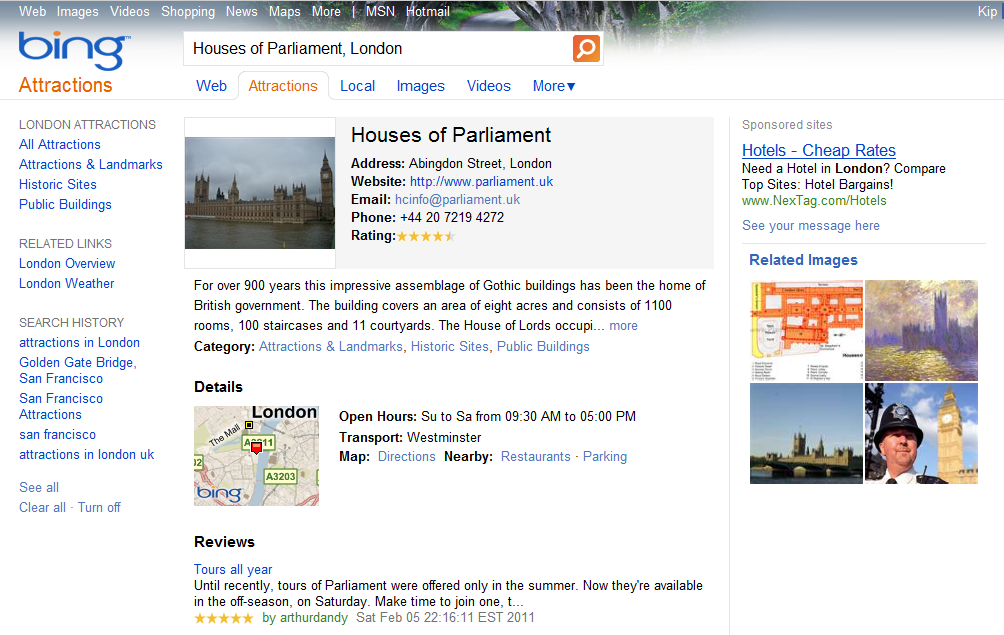This screenshot has height=635, width=1004.
Task: Open the Houses of Parliament main photo
Action: [x=260, y=193]
